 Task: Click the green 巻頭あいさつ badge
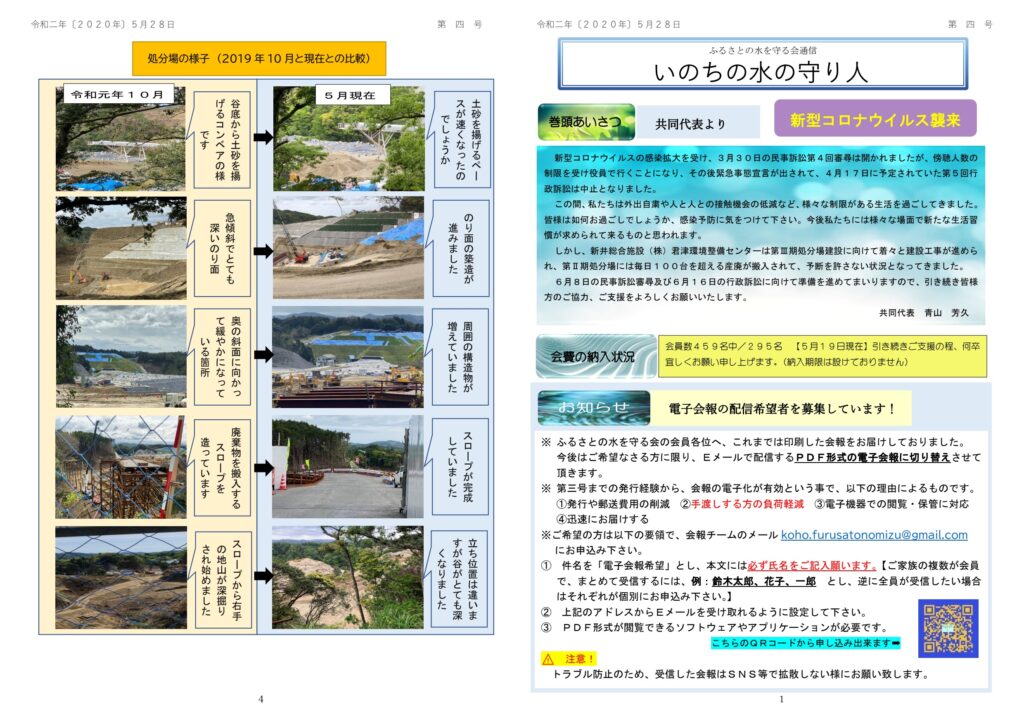[x=586, y=121]
